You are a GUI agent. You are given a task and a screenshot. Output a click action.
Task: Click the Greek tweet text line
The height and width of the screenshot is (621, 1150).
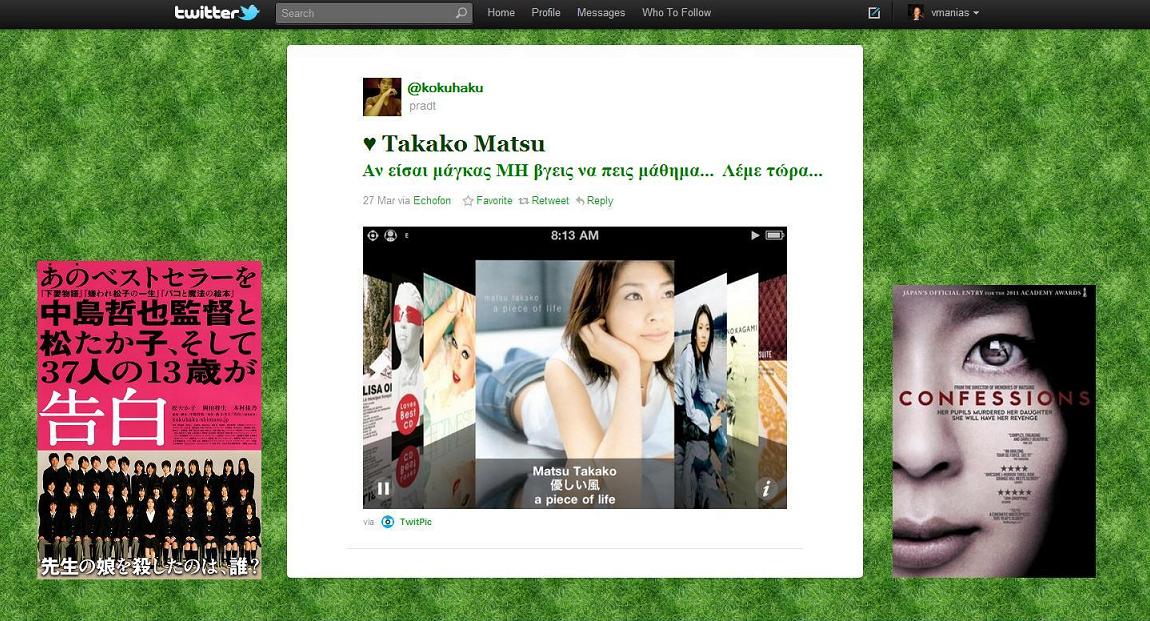[593, 172]
